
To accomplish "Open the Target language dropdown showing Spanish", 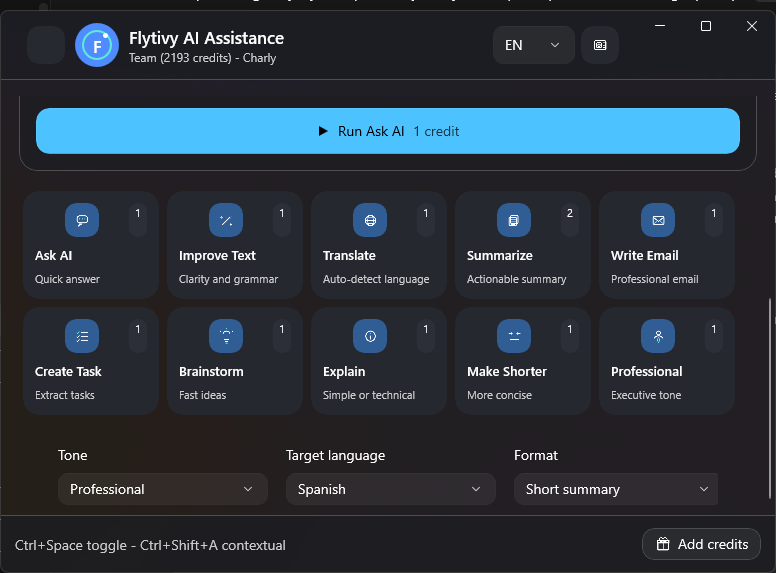I will 390,489.
